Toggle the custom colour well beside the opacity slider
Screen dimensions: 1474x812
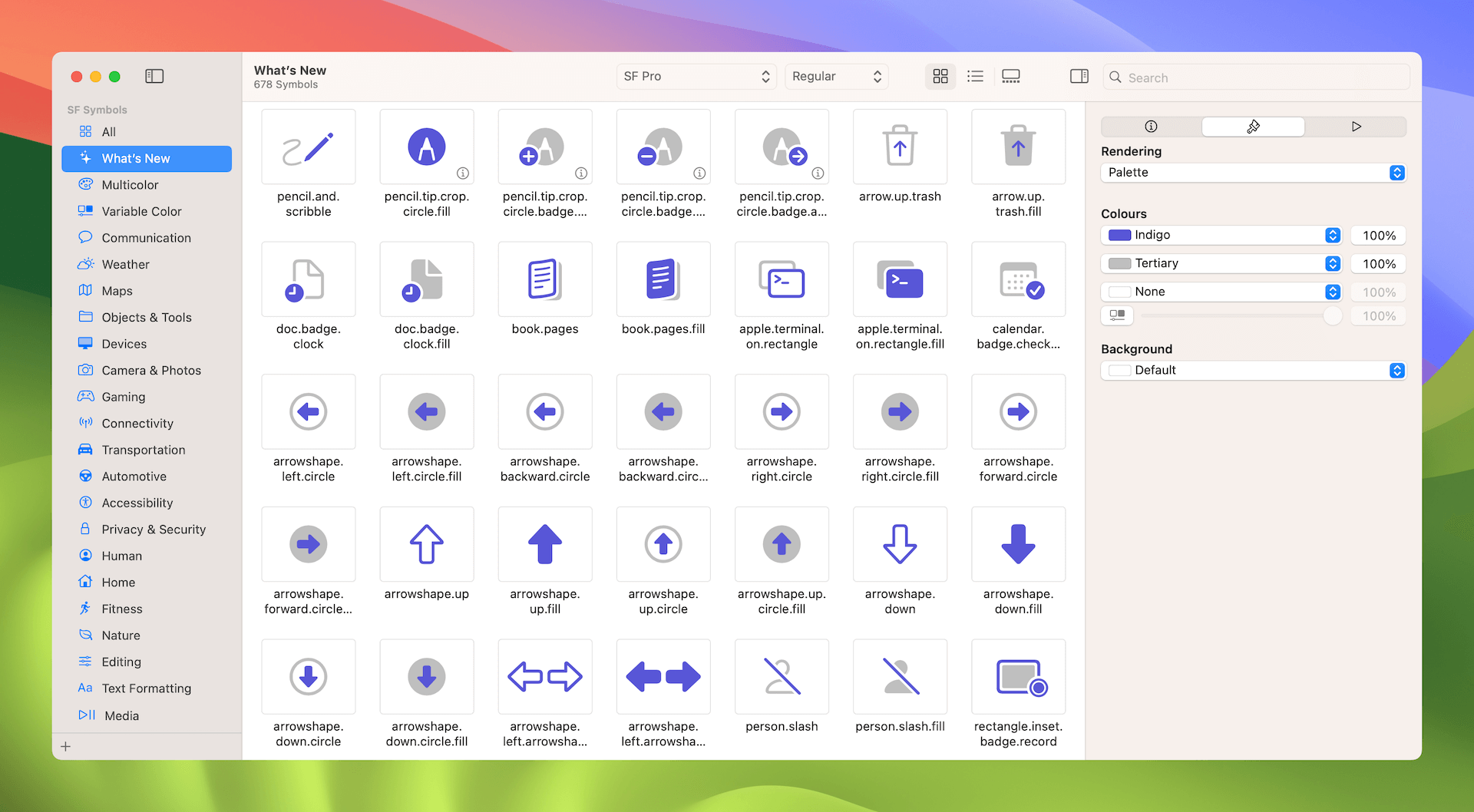1117,315
